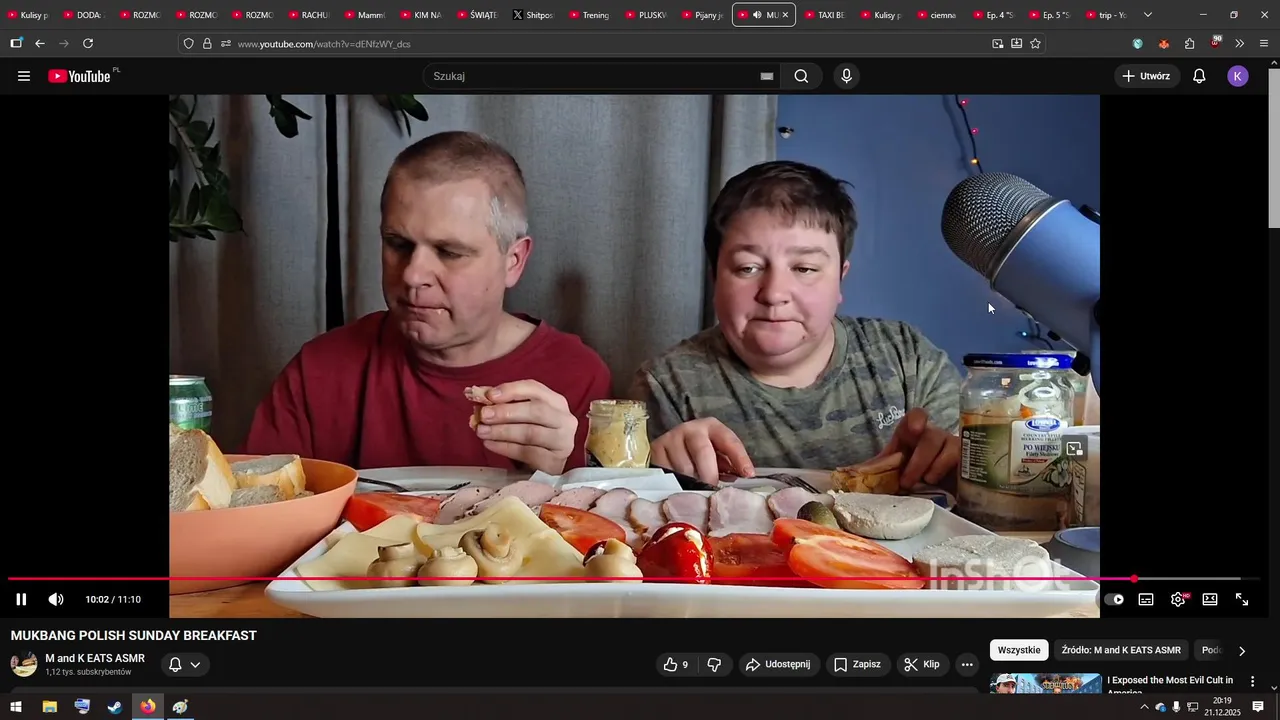Viewport: 1280px width, 720px height.
Task: Click the picture-in-picture icon in address bar
Action: pyautogui.click(x=997, y=44)
